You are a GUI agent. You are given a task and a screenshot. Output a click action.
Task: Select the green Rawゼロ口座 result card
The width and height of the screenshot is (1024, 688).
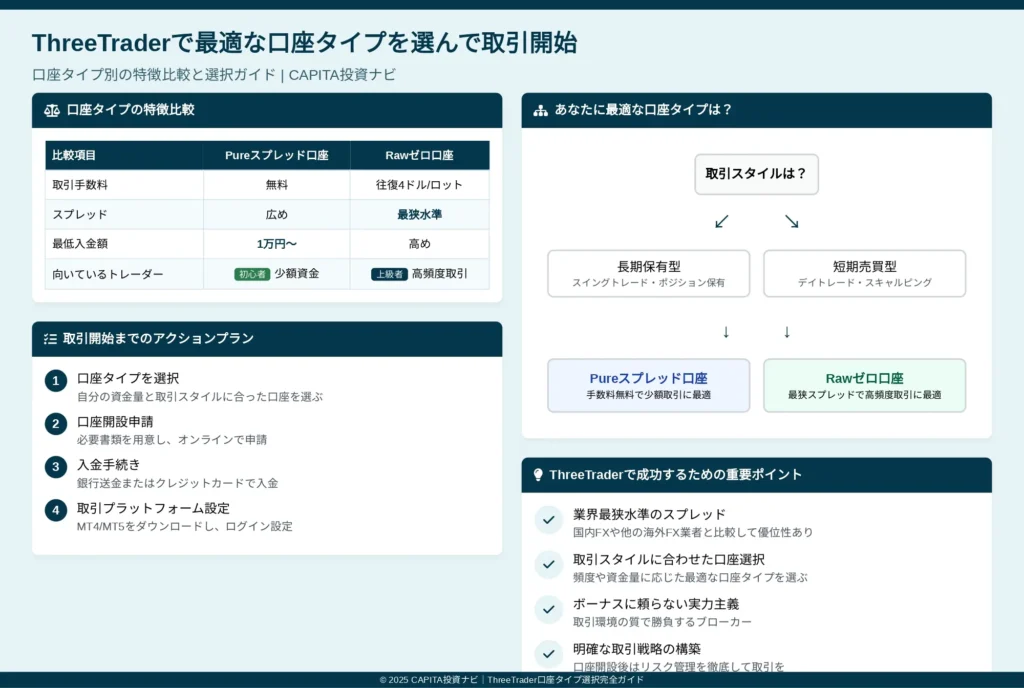pos(865,385)
